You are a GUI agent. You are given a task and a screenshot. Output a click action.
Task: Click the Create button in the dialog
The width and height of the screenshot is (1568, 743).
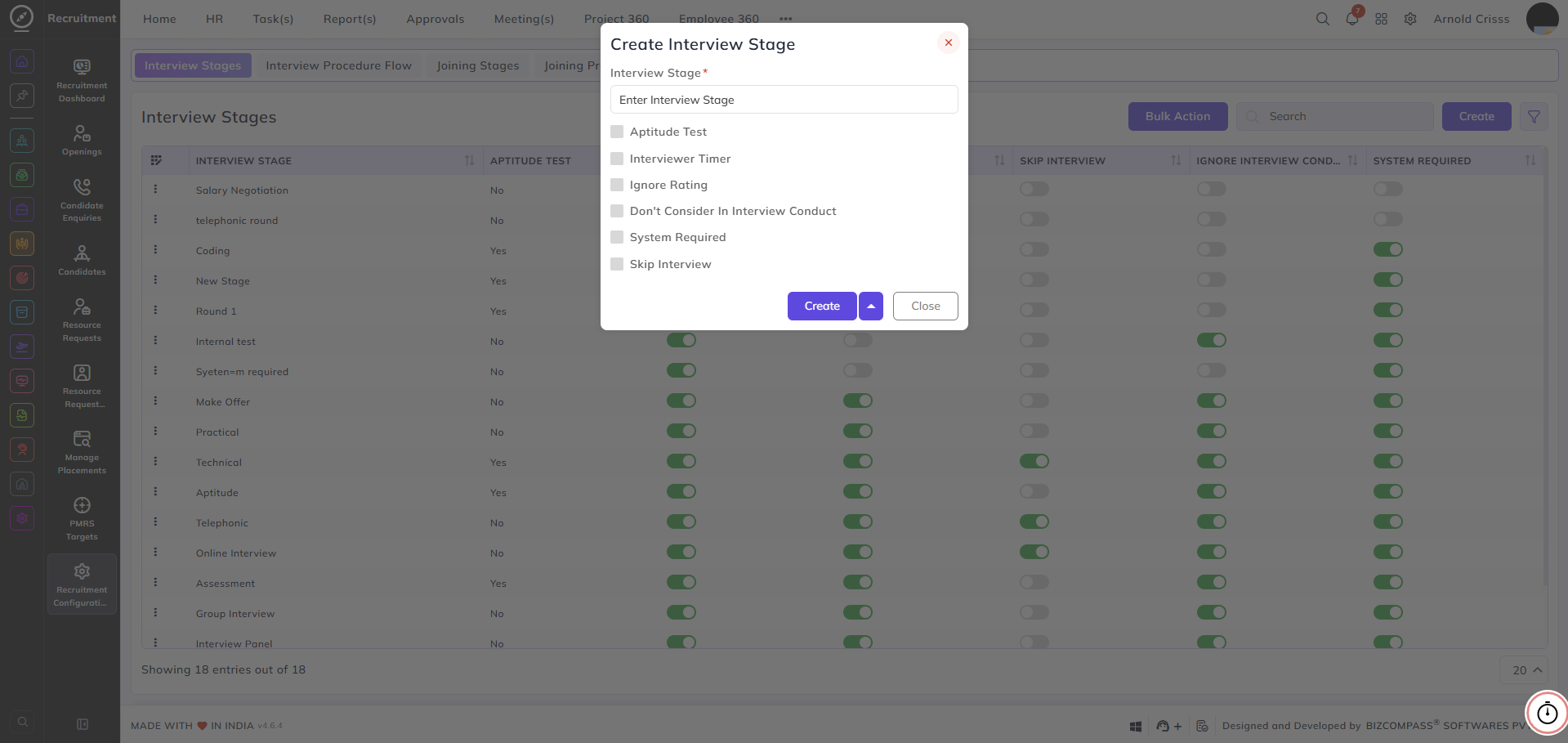coord(822,306)
